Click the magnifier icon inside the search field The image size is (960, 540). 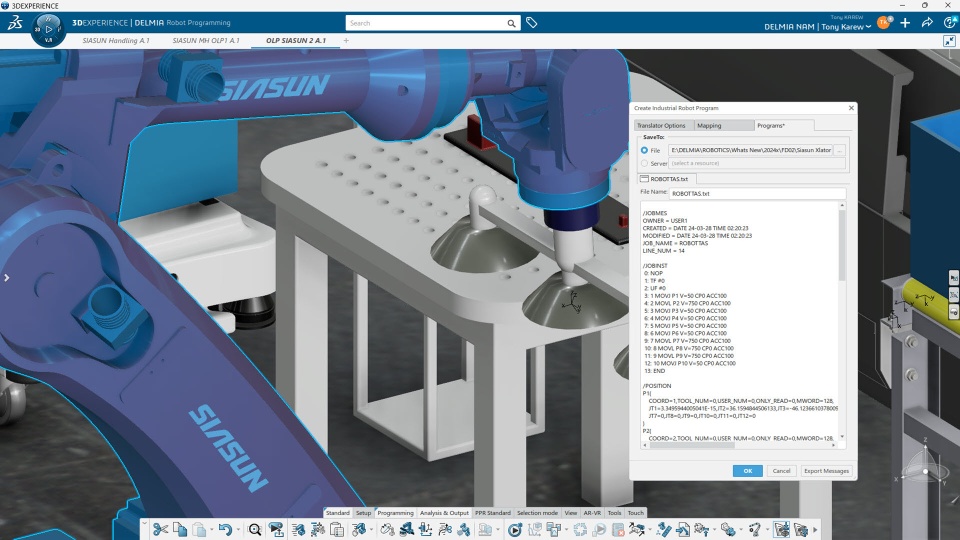coord(511,23)
